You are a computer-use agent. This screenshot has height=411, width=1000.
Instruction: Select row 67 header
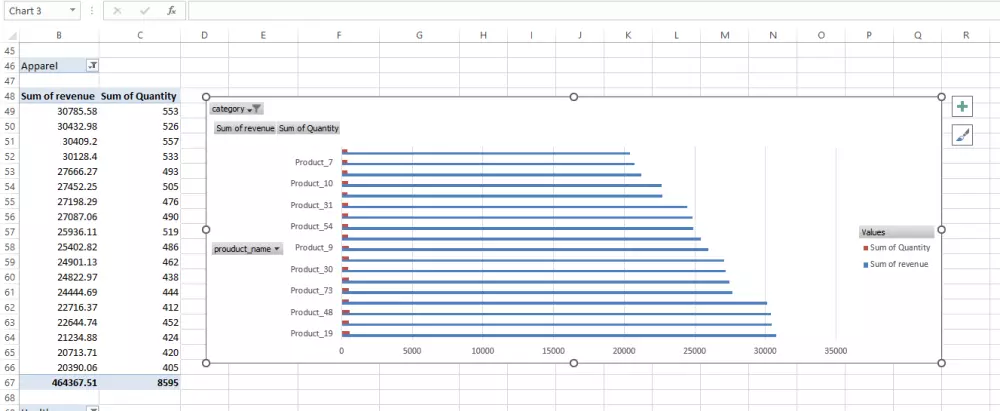coord(10,382)
